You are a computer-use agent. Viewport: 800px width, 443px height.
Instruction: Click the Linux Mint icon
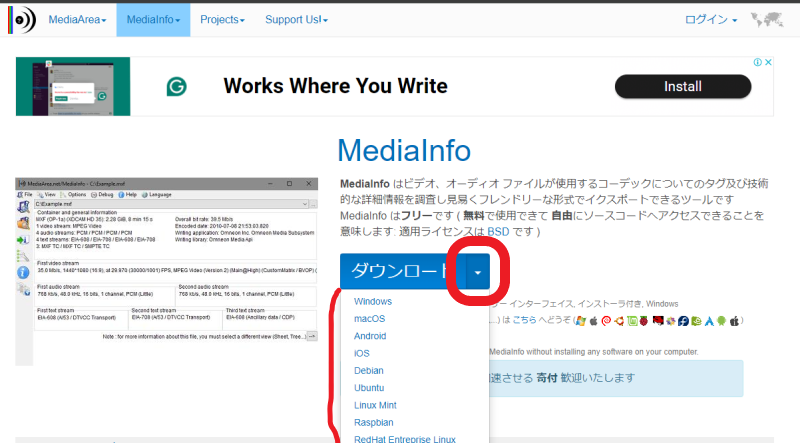(632, 321)
